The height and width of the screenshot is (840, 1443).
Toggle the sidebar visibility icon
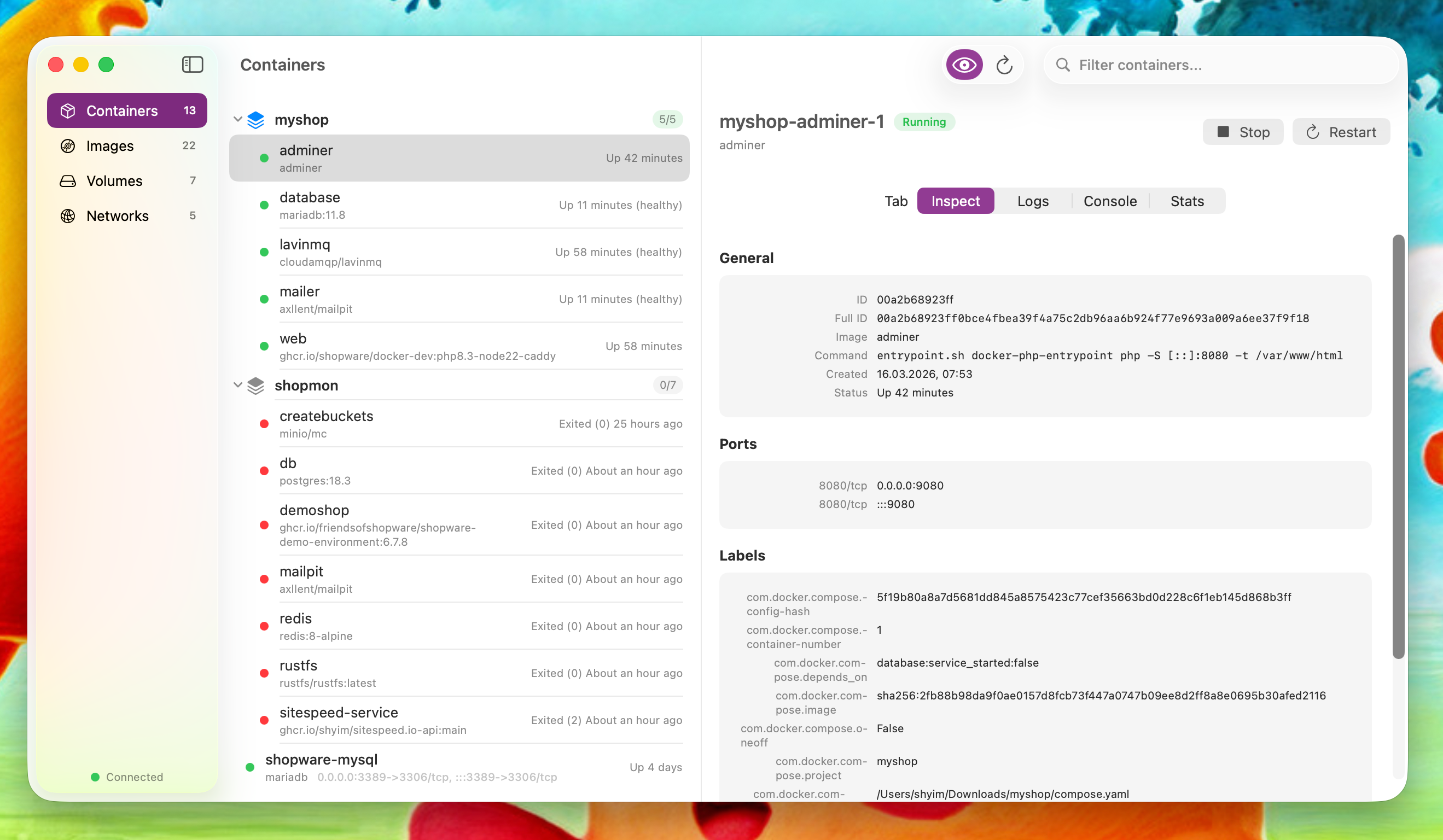point(192,64)
